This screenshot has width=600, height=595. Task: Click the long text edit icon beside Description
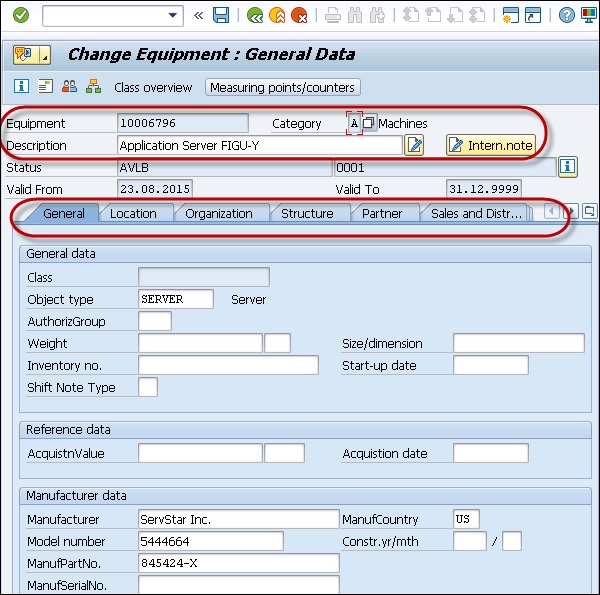point(414,145)
